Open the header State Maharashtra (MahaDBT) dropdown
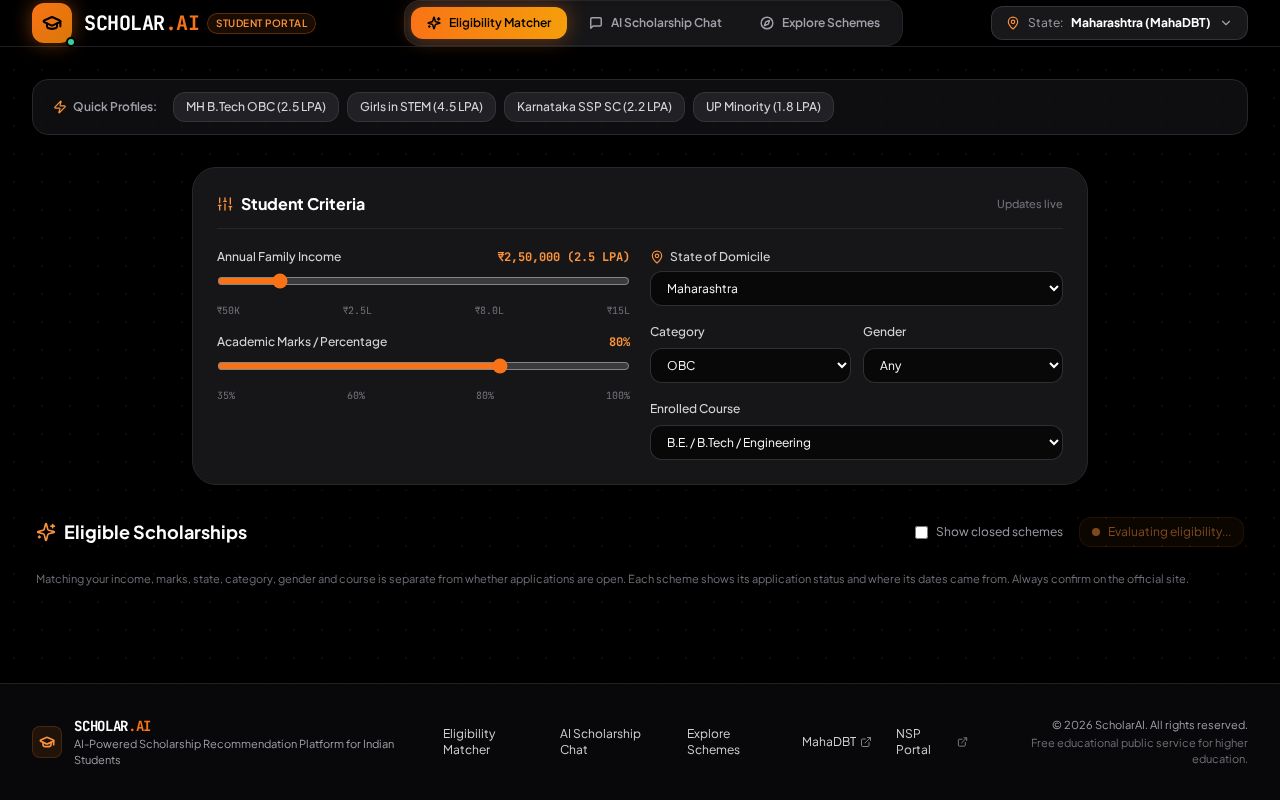1280x800 pixels. (1119, 23)
